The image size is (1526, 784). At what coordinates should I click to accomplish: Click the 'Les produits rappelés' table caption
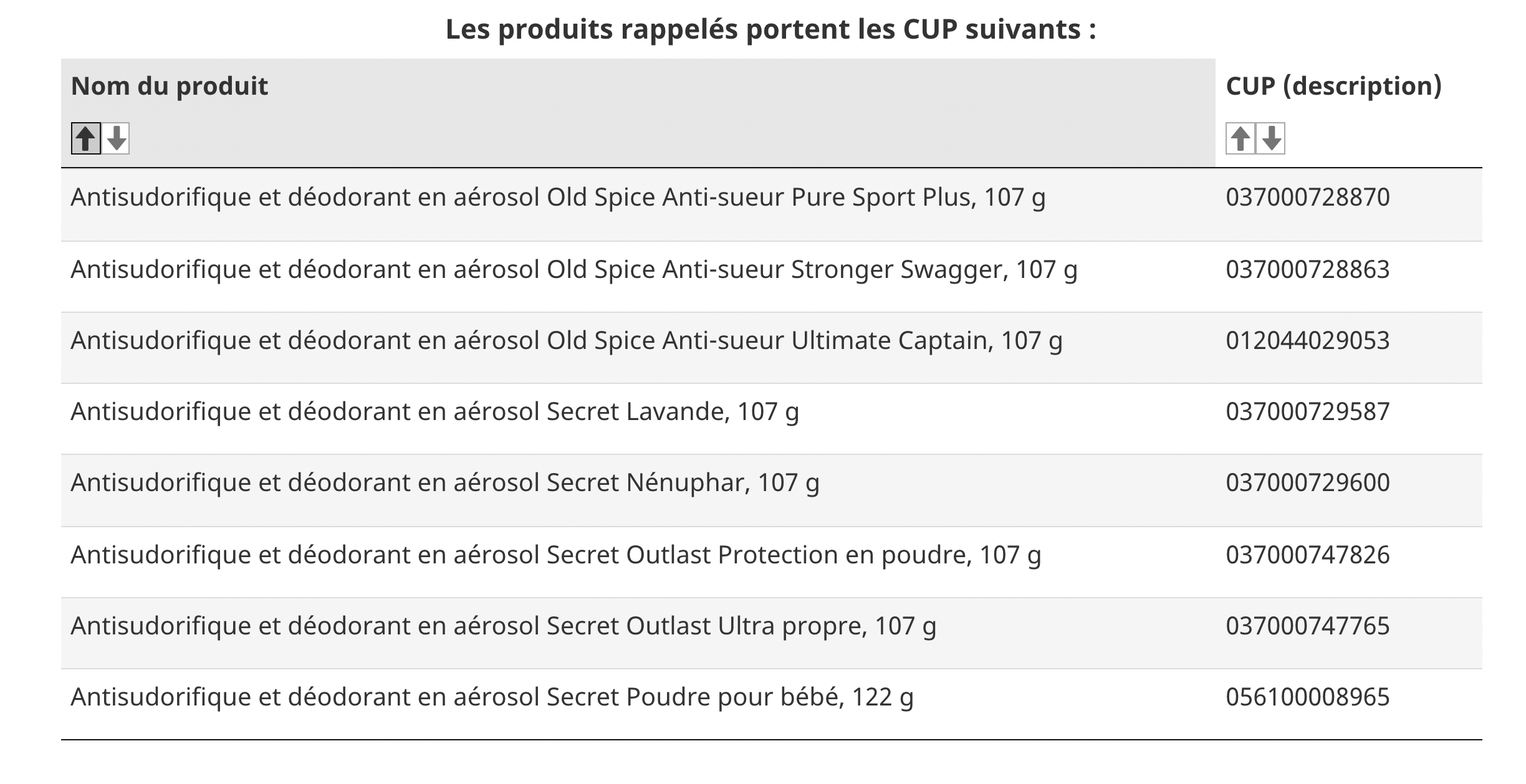click(x=770, y=29)
